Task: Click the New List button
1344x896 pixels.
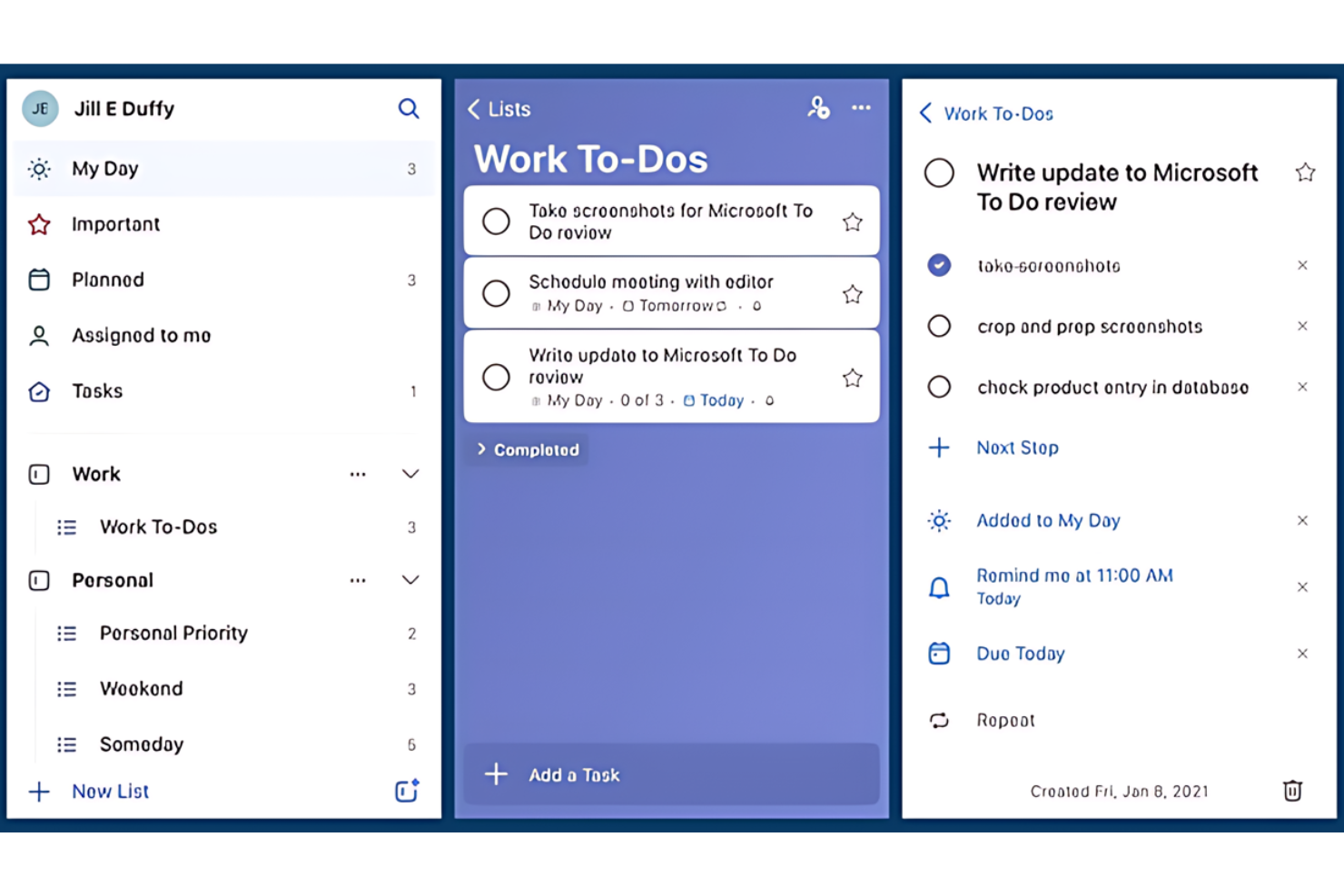Action: (109, 792)
